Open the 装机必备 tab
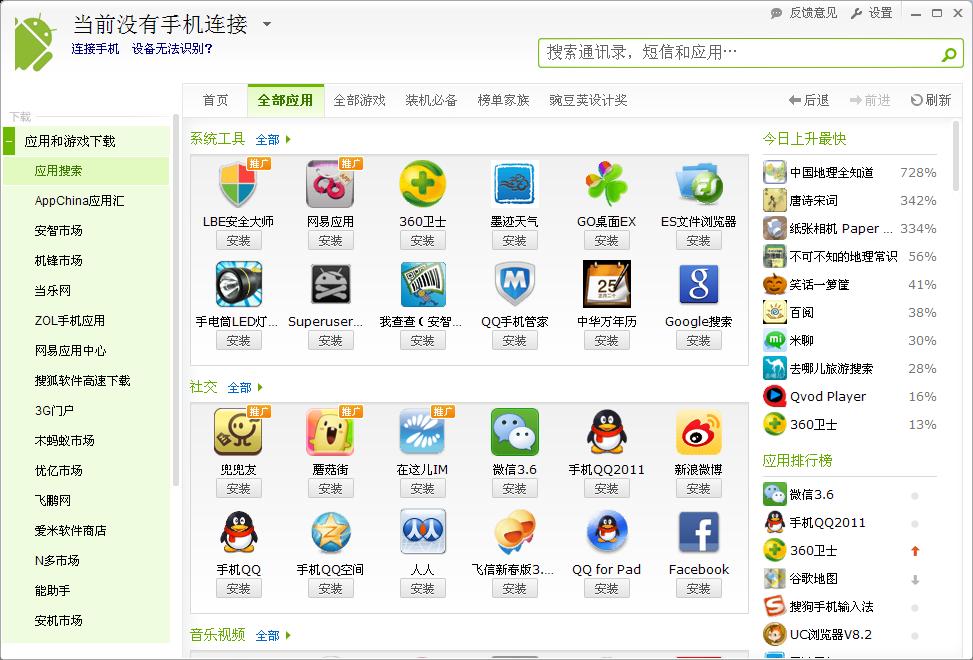Viewport: 973px width, 660px height. click(x=431, y=100)
